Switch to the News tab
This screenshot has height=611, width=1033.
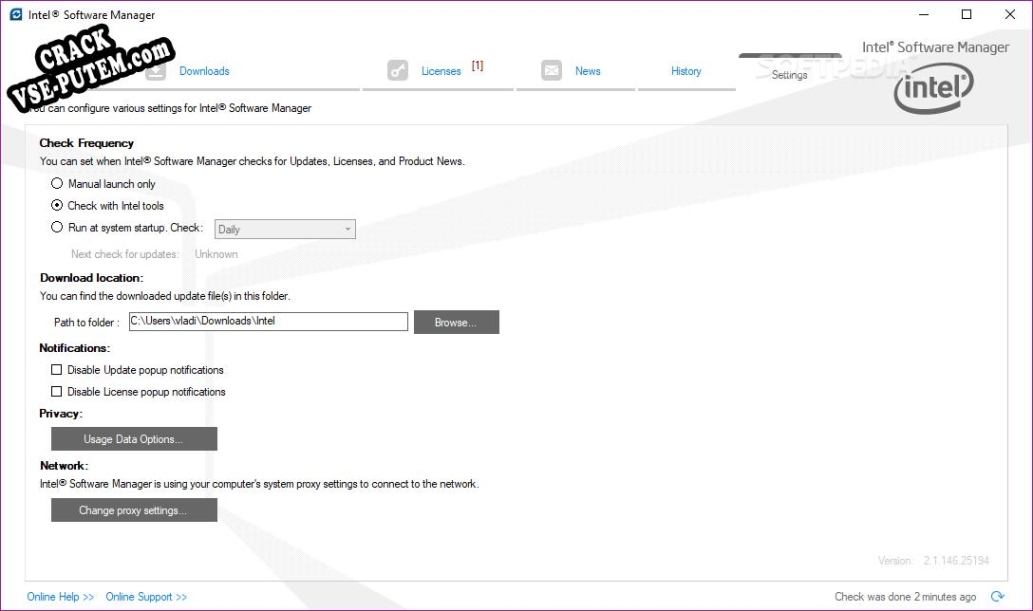tap(588, 71)
